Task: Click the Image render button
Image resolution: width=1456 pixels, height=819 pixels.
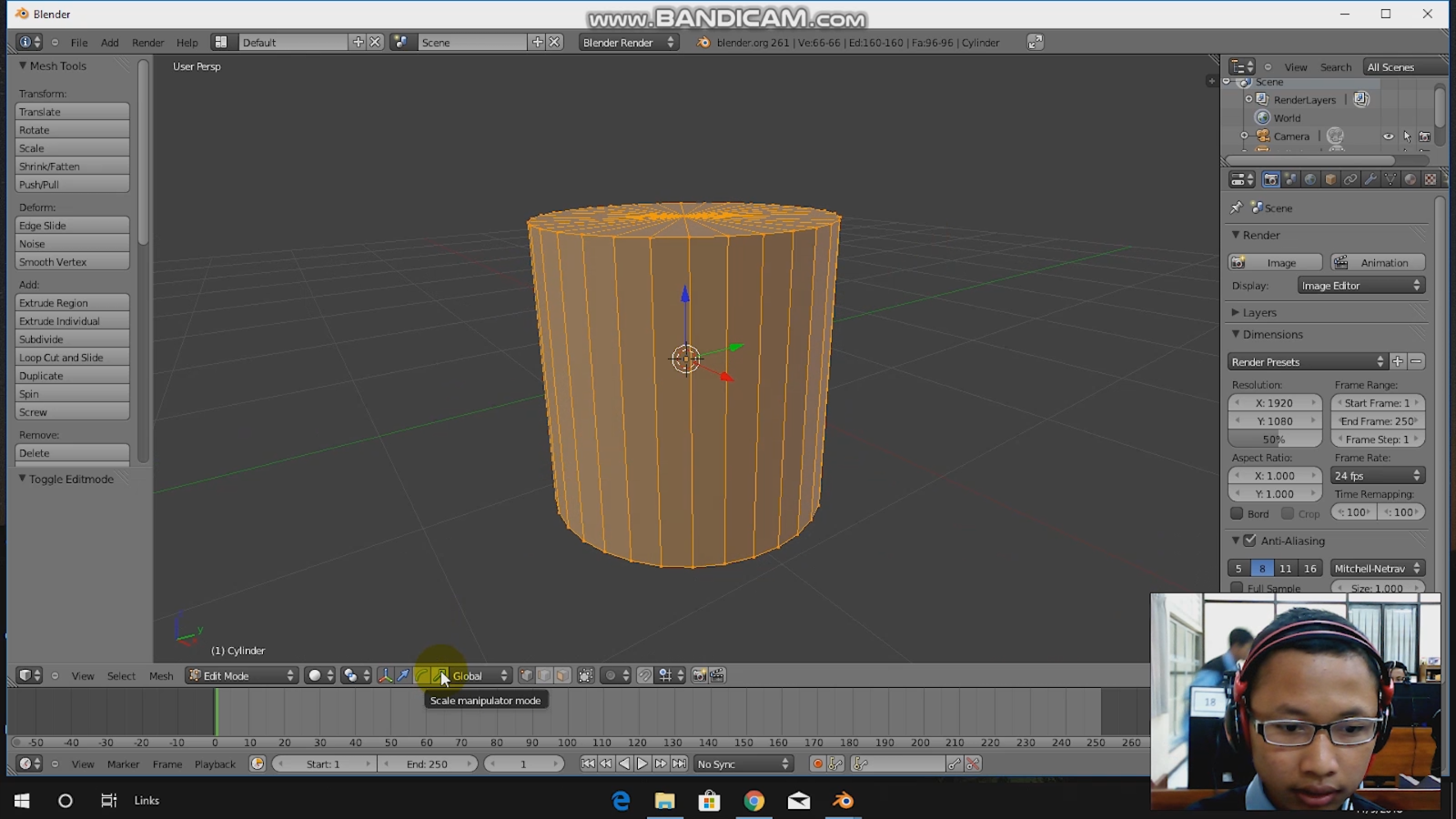Action: (1274, 262)
